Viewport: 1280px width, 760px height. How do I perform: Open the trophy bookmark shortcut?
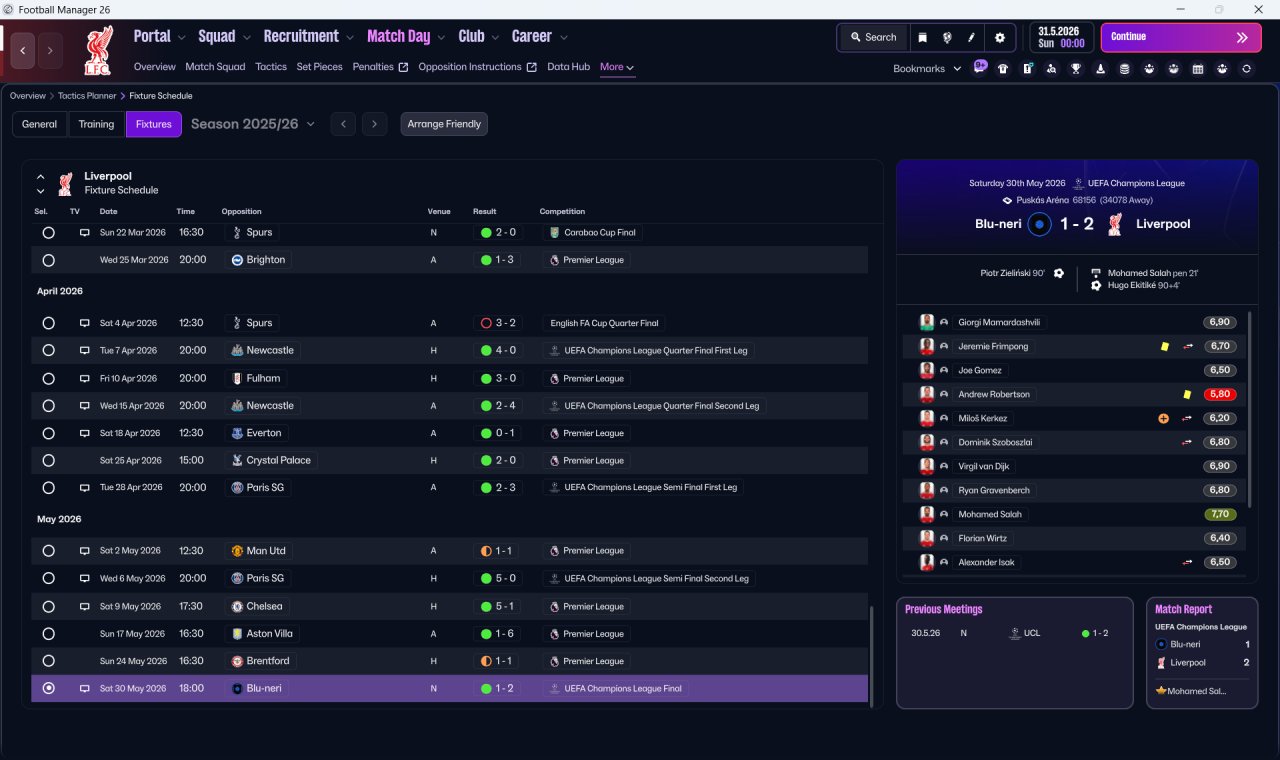pos(1076,68)
